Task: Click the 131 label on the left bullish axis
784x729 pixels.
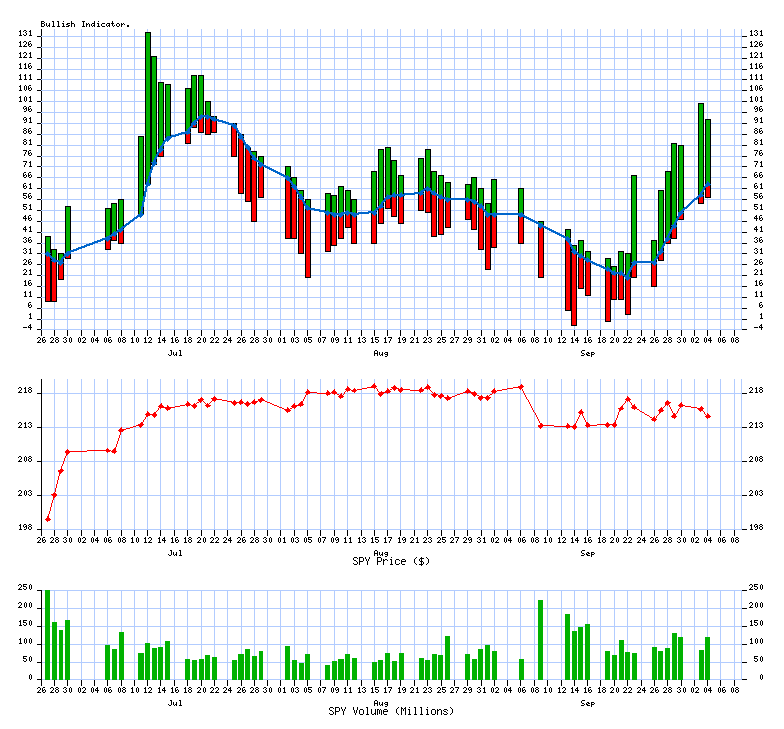Action: (x=25, y=33)
